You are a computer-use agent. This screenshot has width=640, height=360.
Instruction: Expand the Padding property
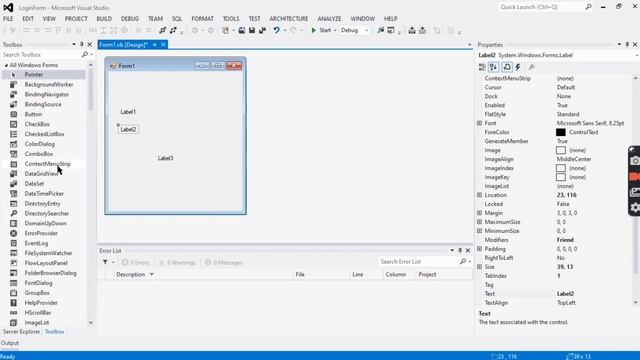pyautogui.click(x=480, y=249)
